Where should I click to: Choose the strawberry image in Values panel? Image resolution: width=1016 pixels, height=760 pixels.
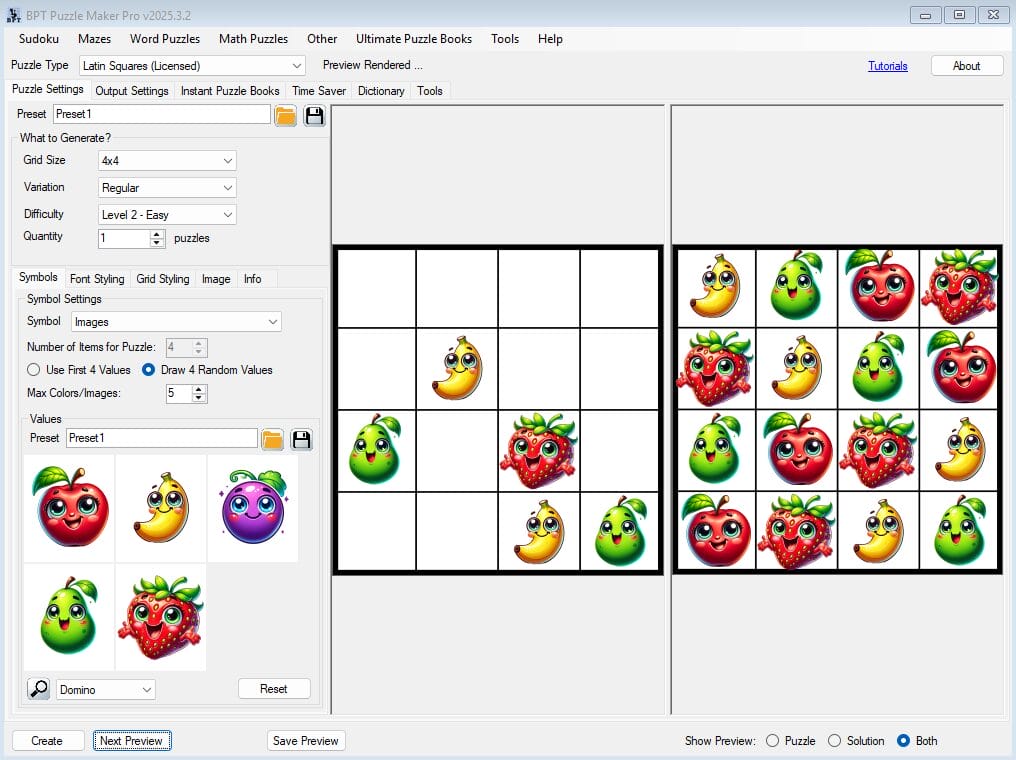coord(160,616)
